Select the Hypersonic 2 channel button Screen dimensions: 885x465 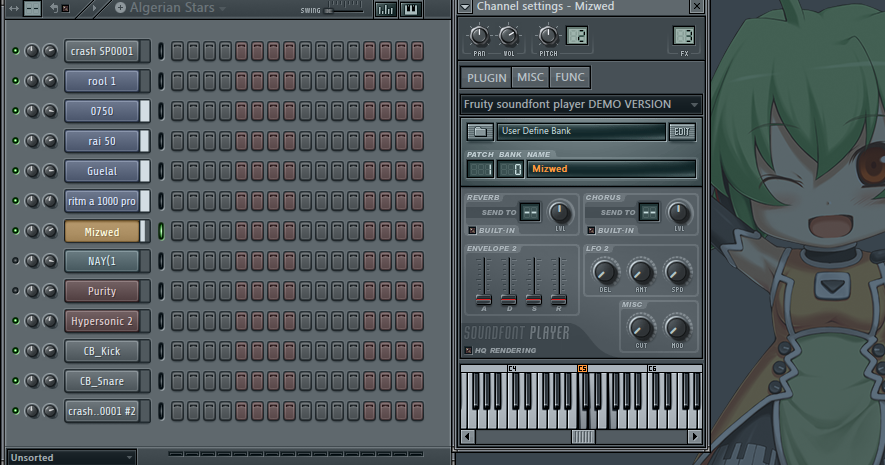tap(102, 321)
